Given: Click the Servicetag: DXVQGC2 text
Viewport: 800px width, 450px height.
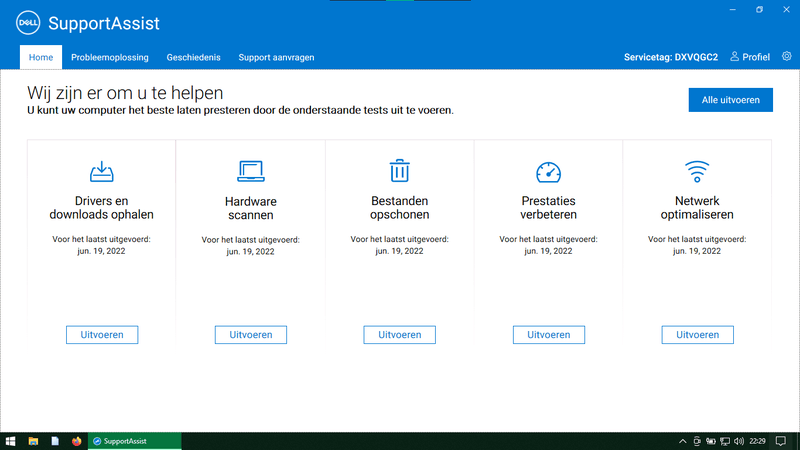Looking at the screenshot, I should tap(670, 57).
